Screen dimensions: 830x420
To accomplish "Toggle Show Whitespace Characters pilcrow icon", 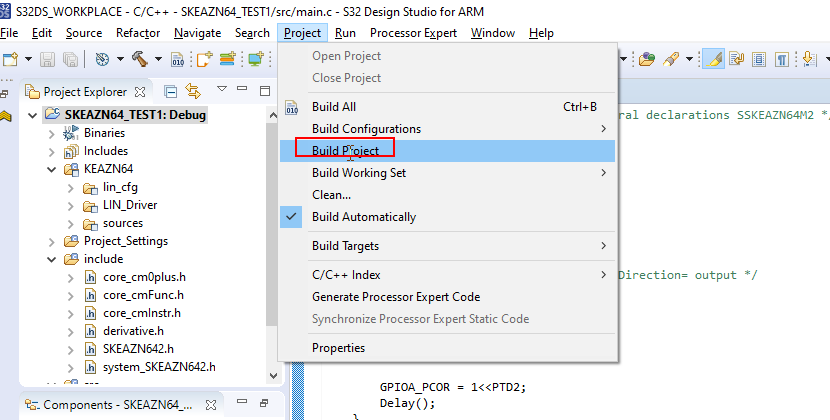I will pos(782,59).
